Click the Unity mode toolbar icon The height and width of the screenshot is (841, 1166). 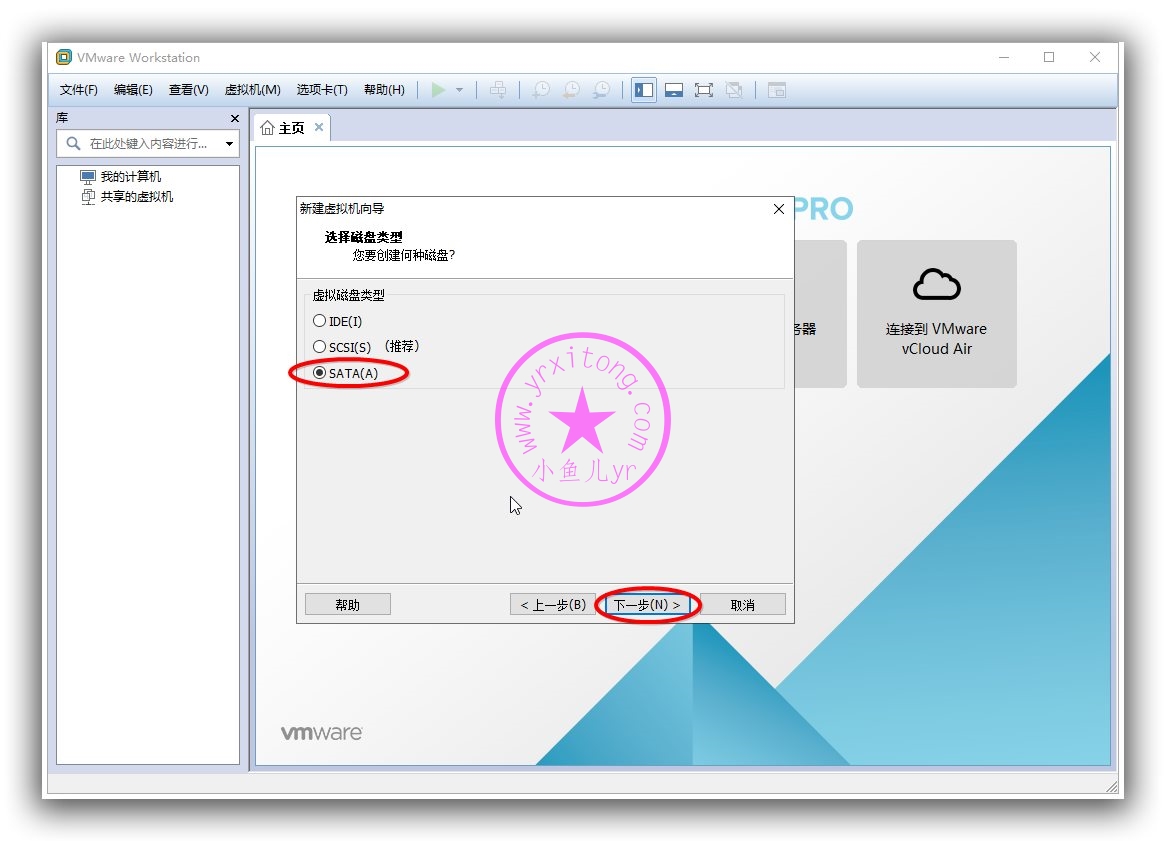coord(734,90)
